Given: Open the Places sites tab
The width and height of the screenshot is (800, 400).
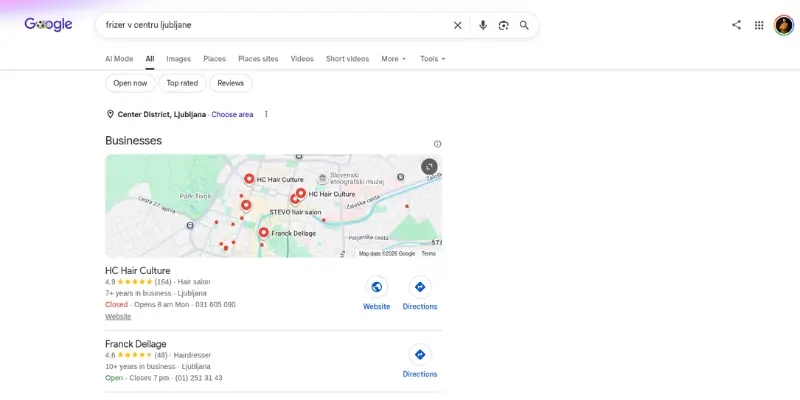Looking at the screenshot, I should [258, 59].
